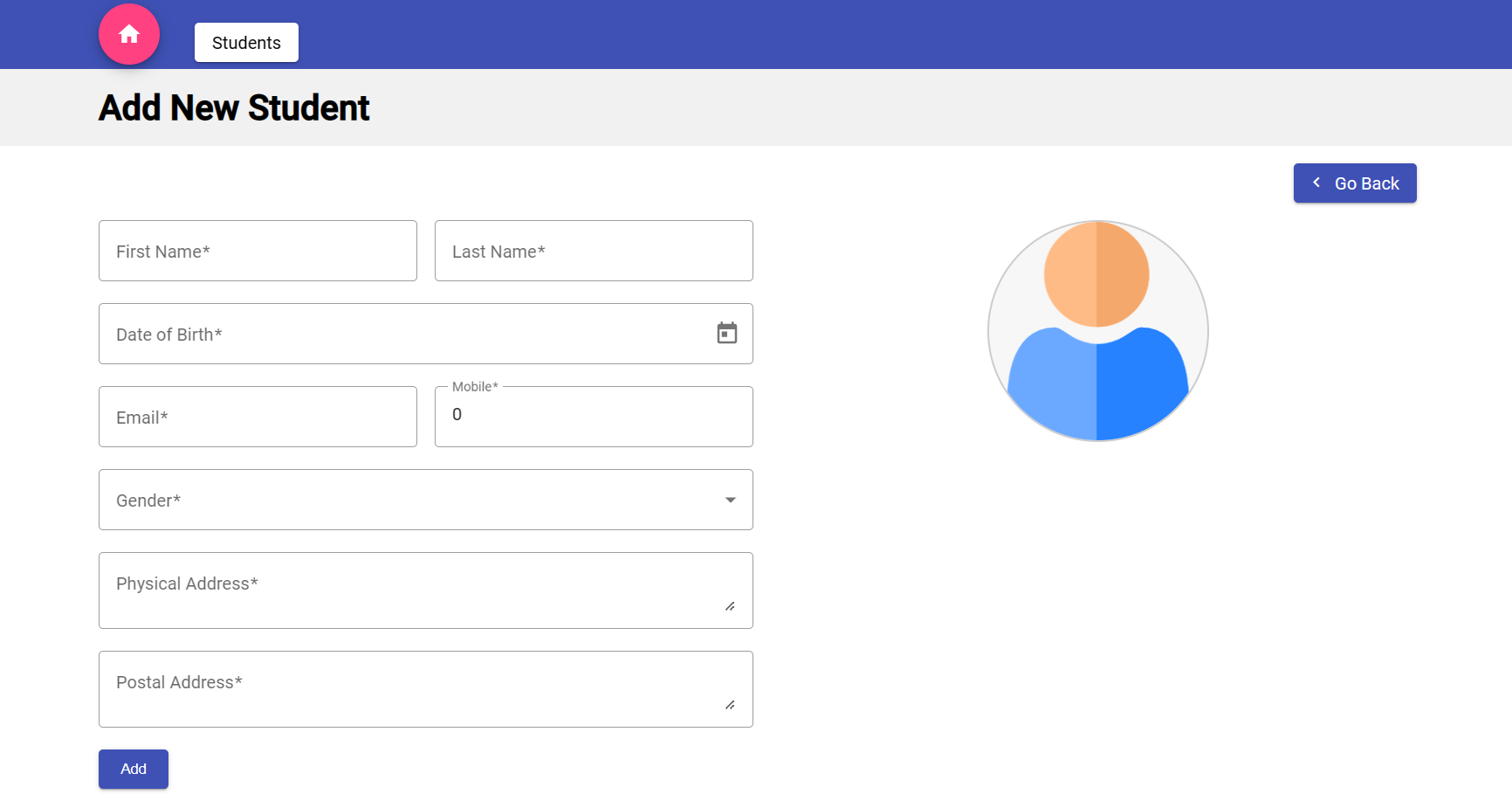Click the avatar placeholder image
Viewport: 1512px width, 801px height.
click(1097, 331)
